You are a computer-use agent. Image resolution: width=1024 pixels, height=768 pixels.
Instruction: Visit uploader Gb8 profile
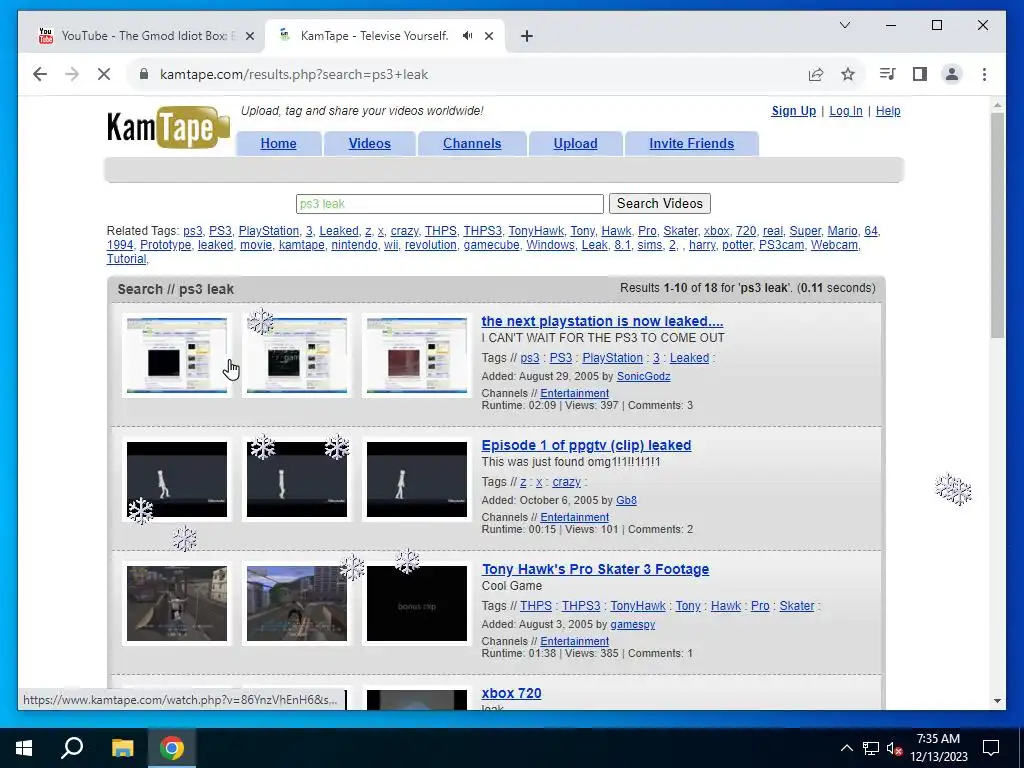626,500
